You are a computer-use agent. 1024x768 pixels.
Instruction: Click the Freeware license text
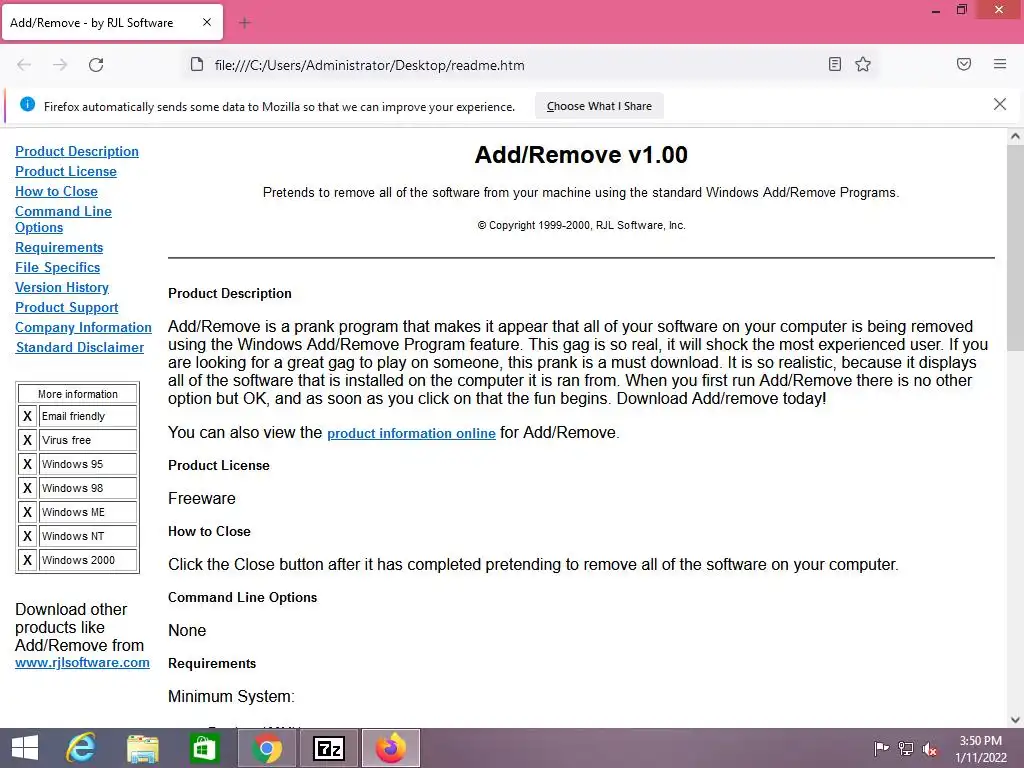202,498
